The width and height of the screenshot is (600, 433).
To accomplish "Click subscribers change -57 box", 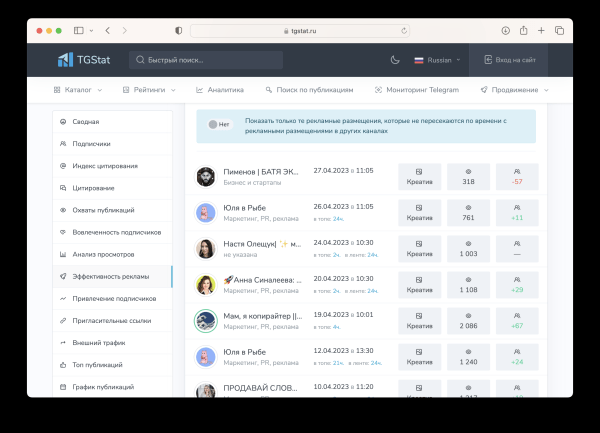I will pos(517,176).
